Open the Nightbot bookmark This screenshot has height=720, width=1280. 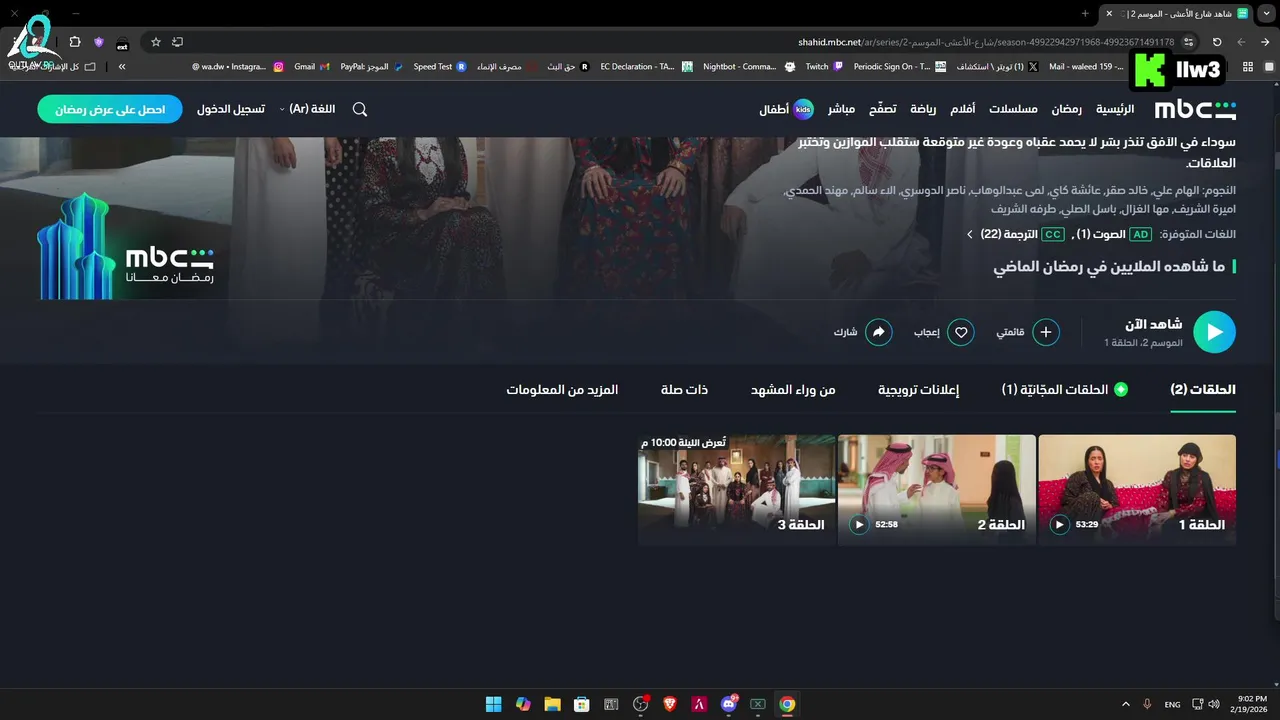click(x=749, y=67)
